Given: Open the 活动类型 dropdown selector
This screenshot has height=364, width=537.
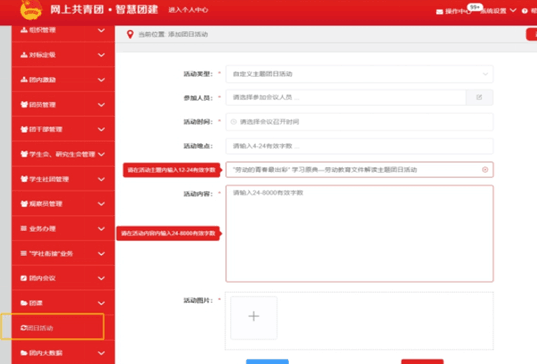Looking at the screenshot, I should coord(359,74).
